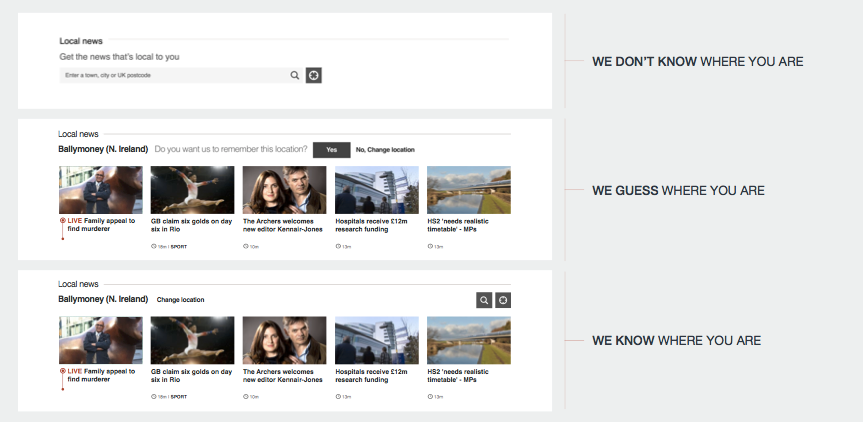Click 'Do you want us to remember this location?'
863x422 pixels.
231,149
